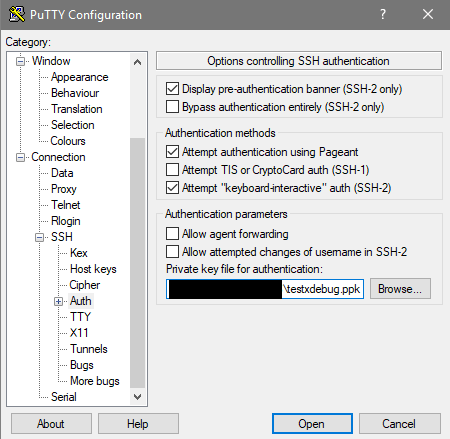The height and width of the screenshot is (439, 450).
Task: Select Bugs in category tree
Action: click(82, 365)
